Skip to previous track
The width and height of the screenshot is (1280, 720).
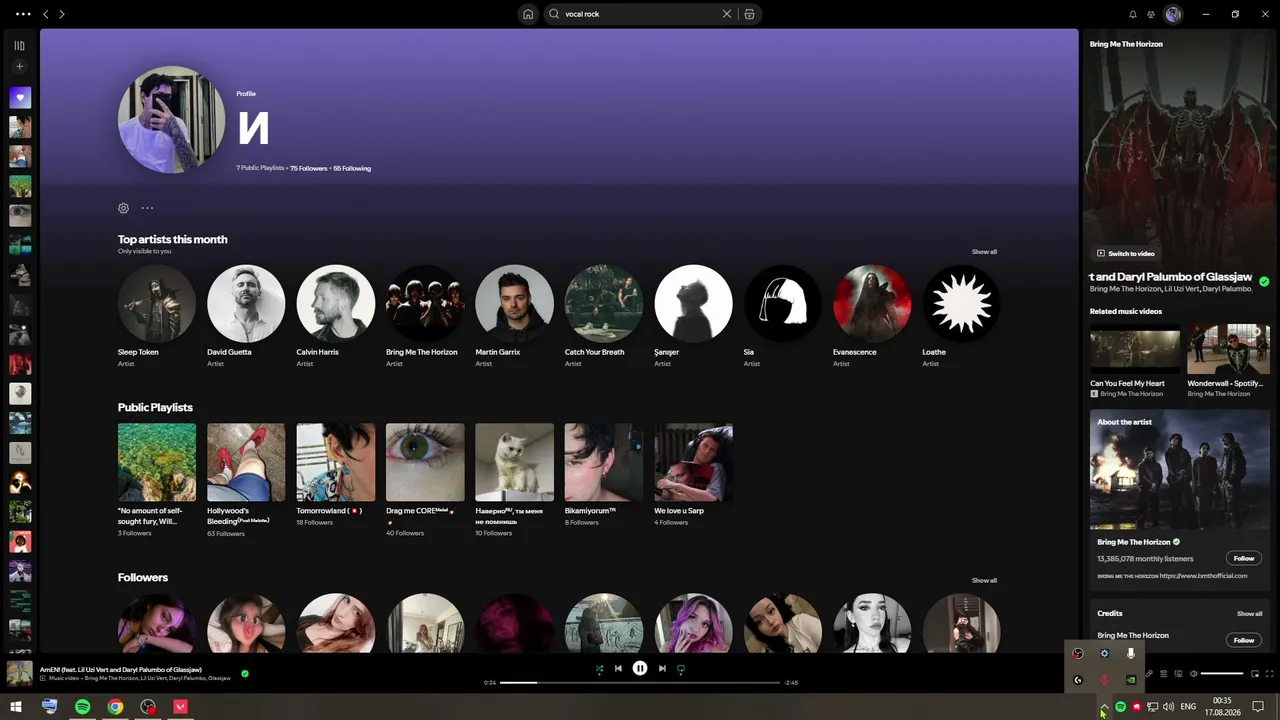click(x=618, y=669)
